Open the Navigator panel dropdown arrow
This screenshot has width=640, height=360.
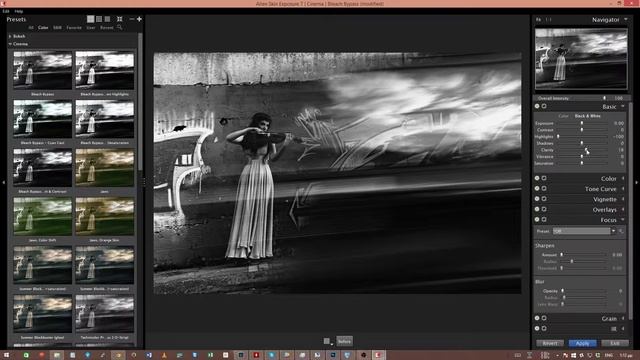[625, 19]
